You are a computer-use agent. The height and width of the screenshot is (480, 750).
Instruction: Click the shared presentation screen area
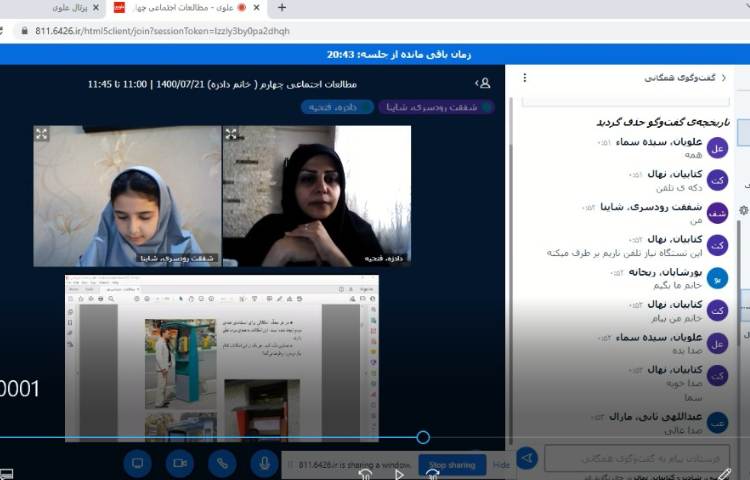(222, 358)
